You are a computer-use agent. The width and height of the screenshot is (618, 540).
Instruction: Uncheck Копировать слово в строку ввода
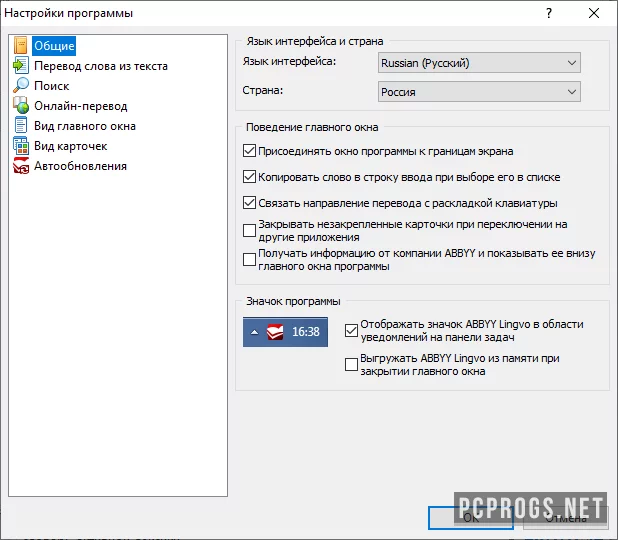pyautogui.click(x=249, y=177)
